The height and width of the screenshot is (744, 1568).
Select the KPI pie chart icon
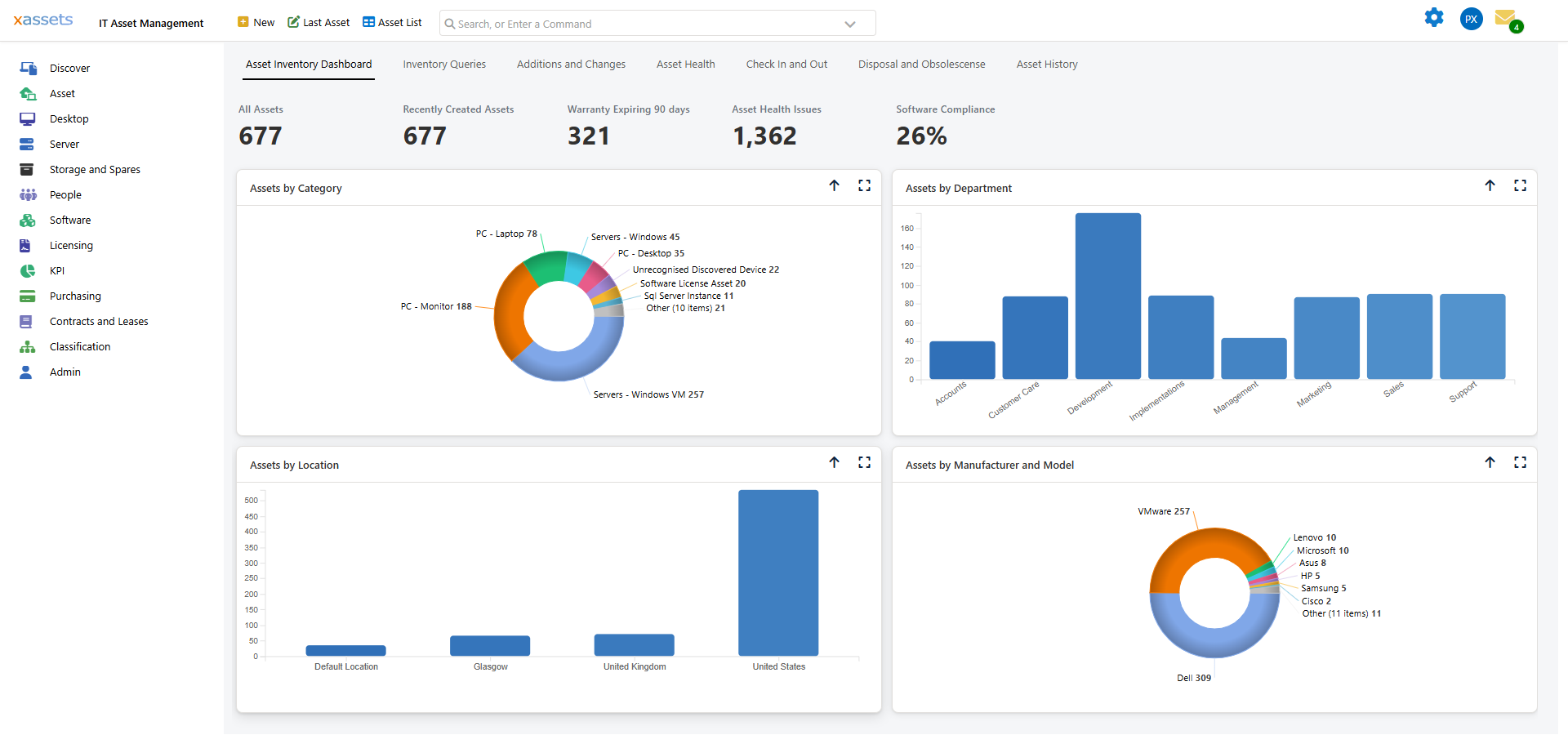(28, 270)
